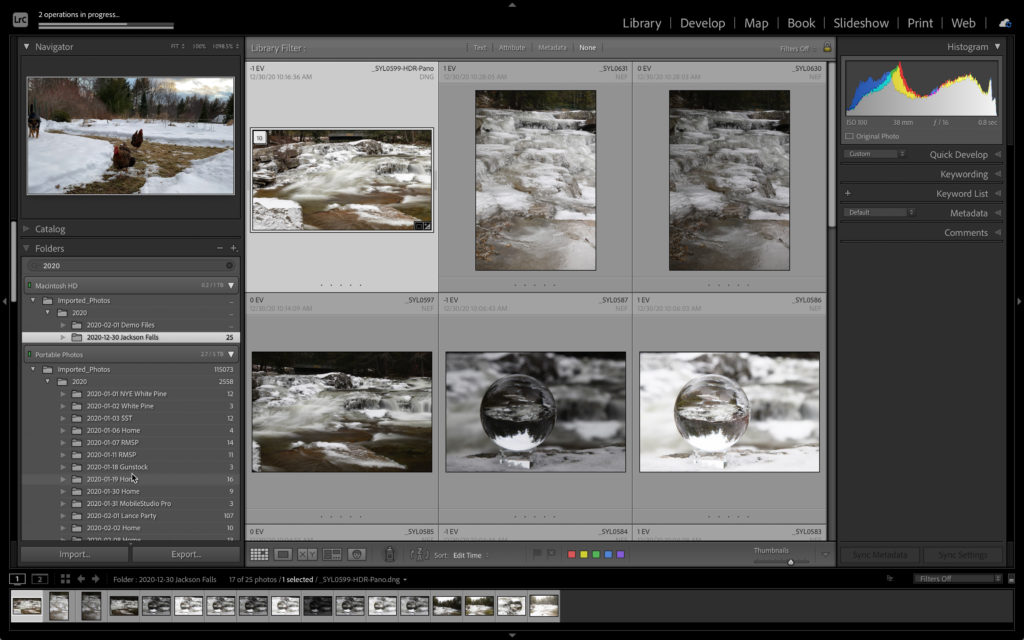The height and width of the screenshot is (640, 1024).
Task: Set flag as picked in toolbar
Action: 537,554
